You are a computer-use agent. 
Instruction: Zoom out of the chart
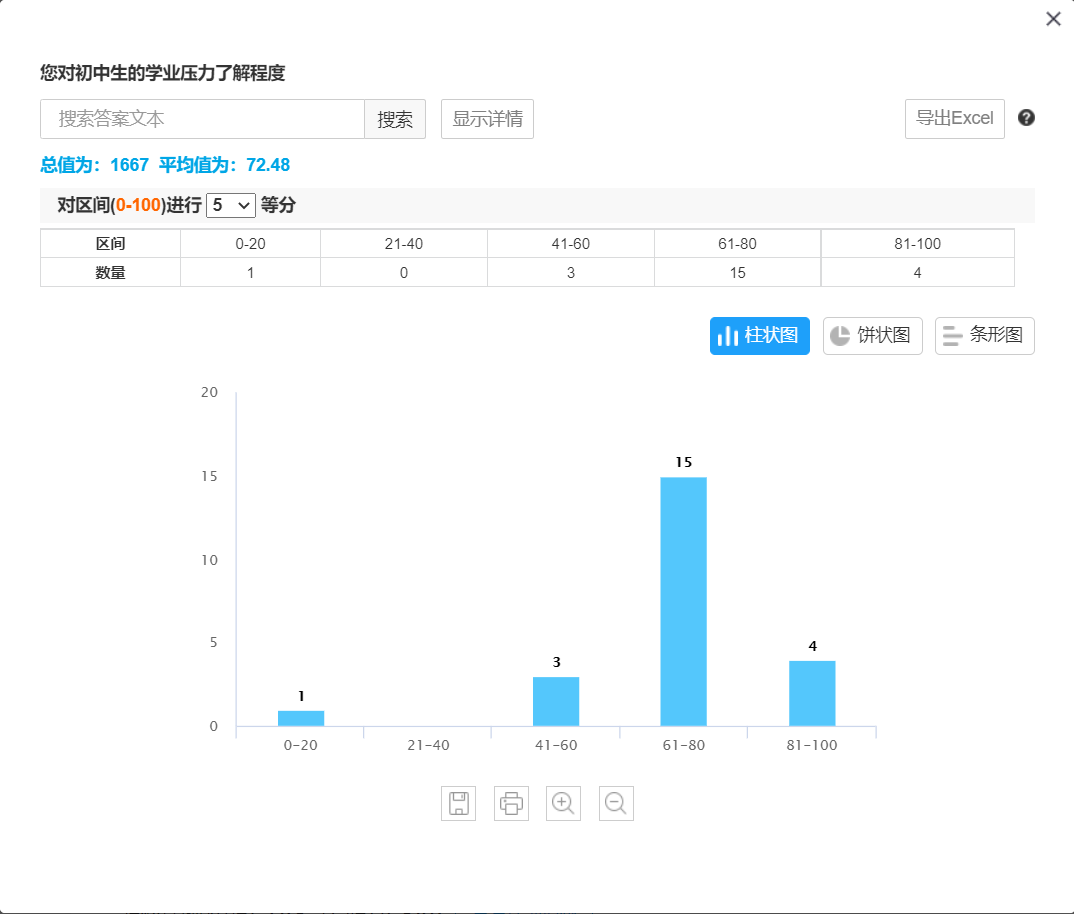(616, 803)
